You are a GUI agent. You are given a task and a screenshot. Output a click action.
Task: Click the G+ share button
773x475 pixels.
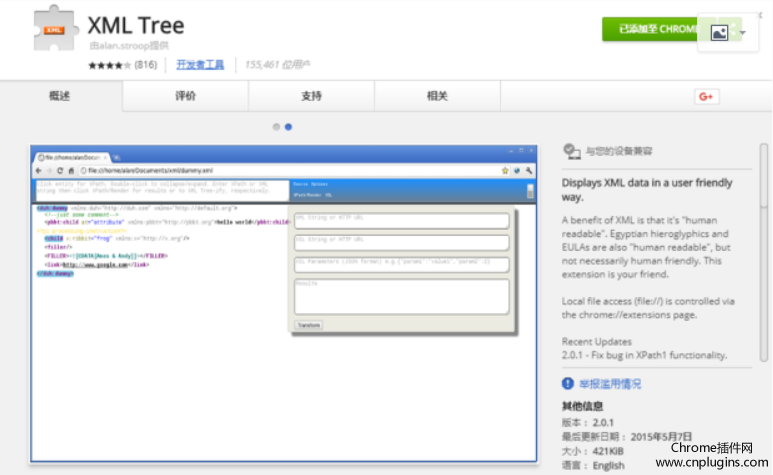pos(706,97)
